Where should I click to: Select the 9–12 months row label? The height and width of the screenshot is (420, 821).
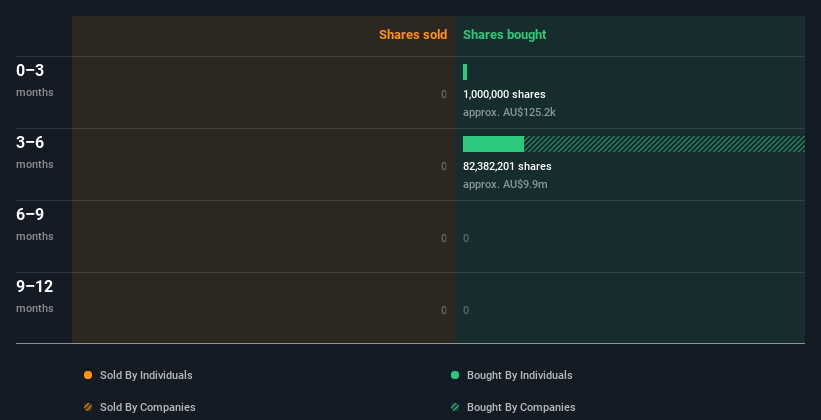coord(35,296)
